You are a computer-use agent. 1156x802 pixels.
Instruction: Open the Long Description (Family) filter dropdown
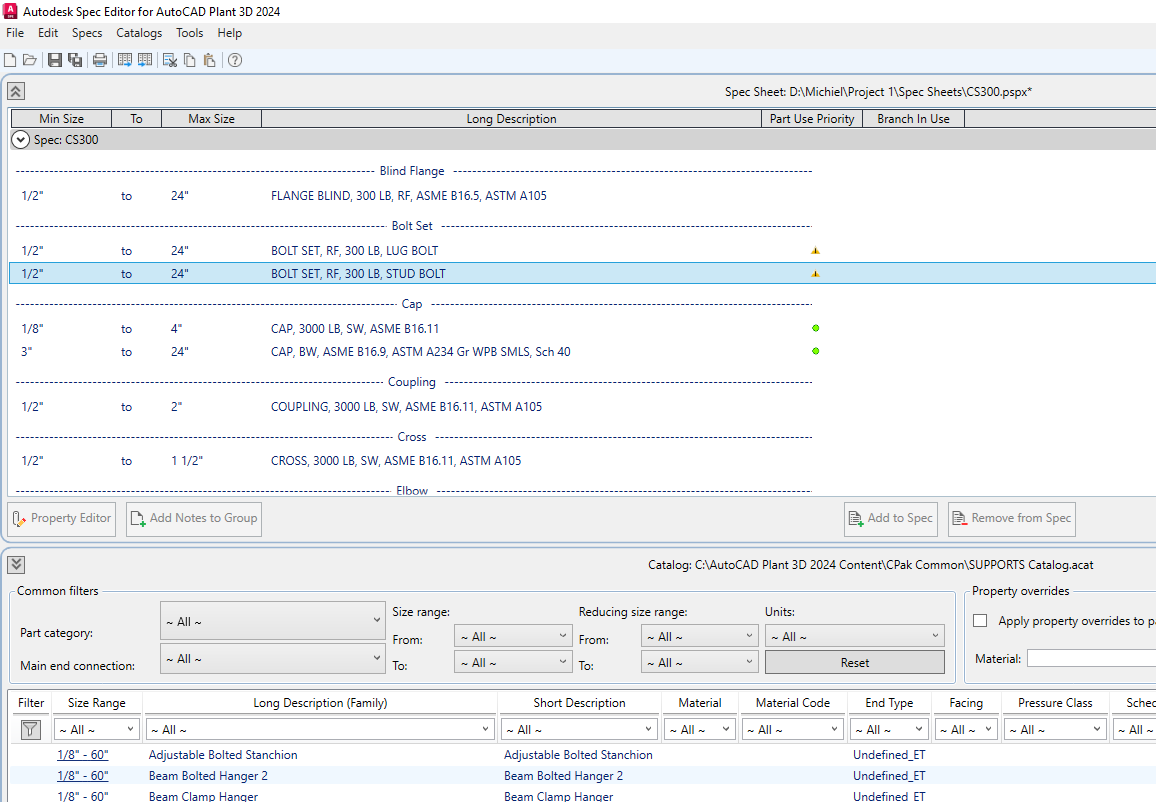pos(320,730)
